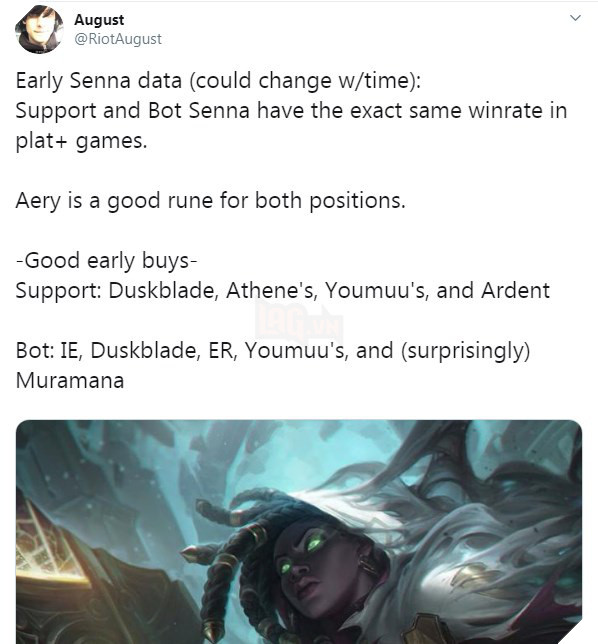Select the word Ardent in Support line
The height and width of the screenshot is (644, 598).
tap(515, 290)
